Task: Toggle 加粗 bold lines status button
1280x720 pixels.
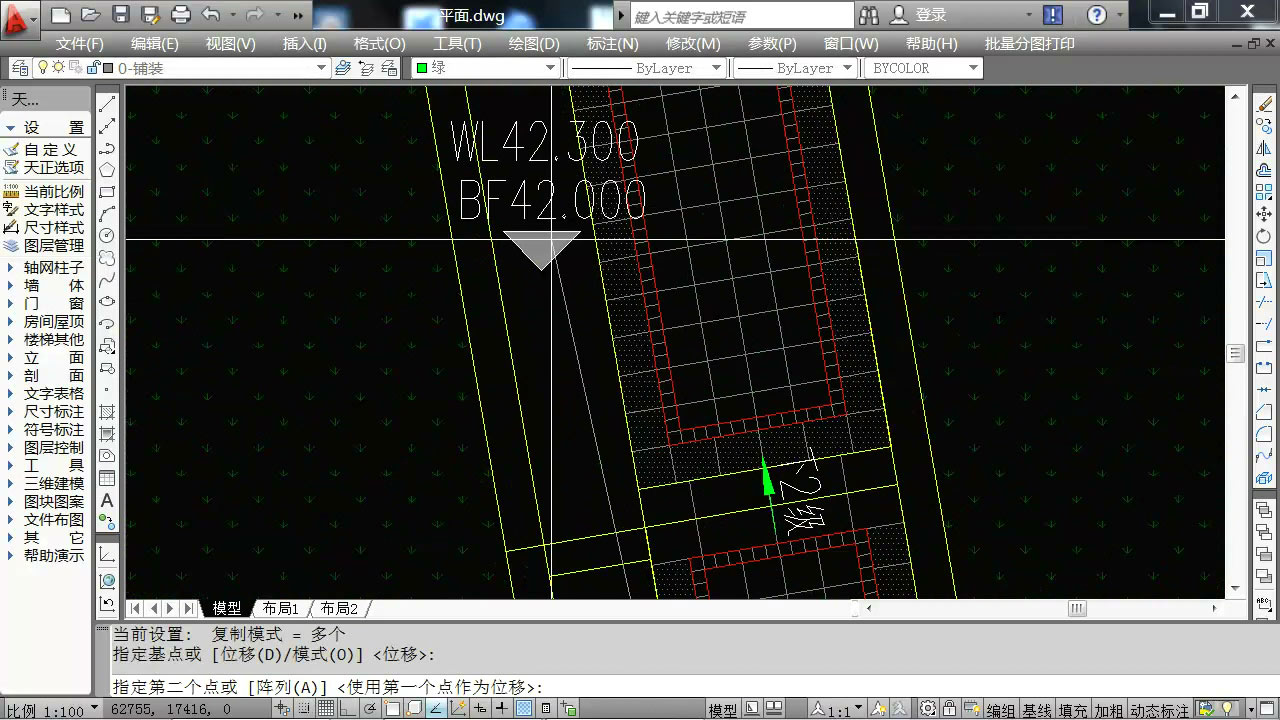Action: [1108, 711]
